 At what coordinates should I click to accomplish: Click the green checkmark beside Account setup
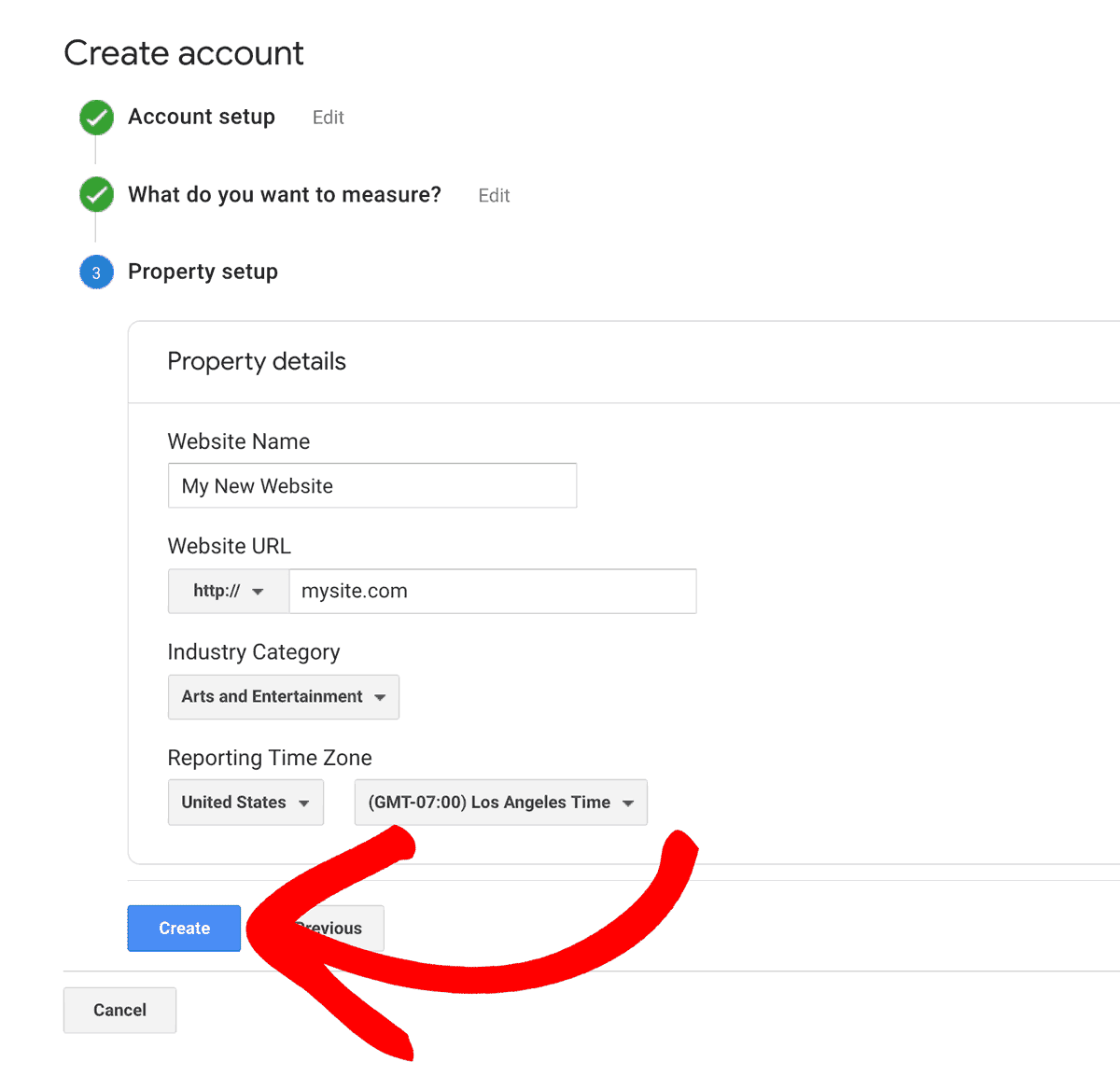pyautogui.click(x=96, y=118)
